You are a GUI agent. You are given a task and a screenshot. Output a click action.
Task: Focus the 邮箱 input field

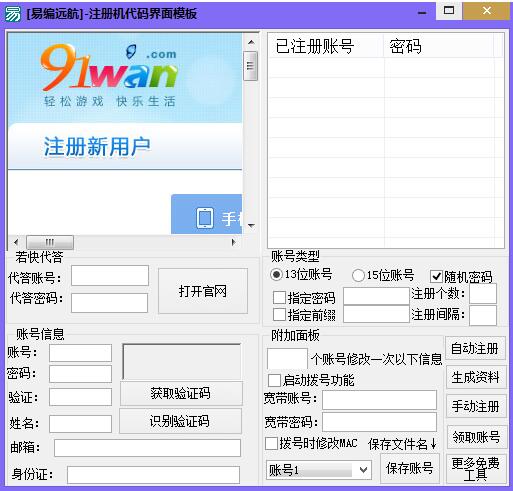tap(147, 448)
